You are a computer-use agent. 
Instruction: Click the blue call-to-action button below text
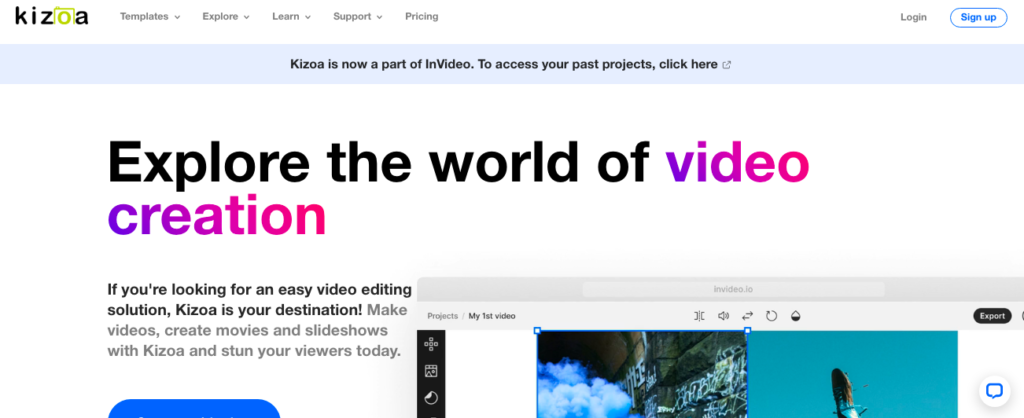[194, 409]
